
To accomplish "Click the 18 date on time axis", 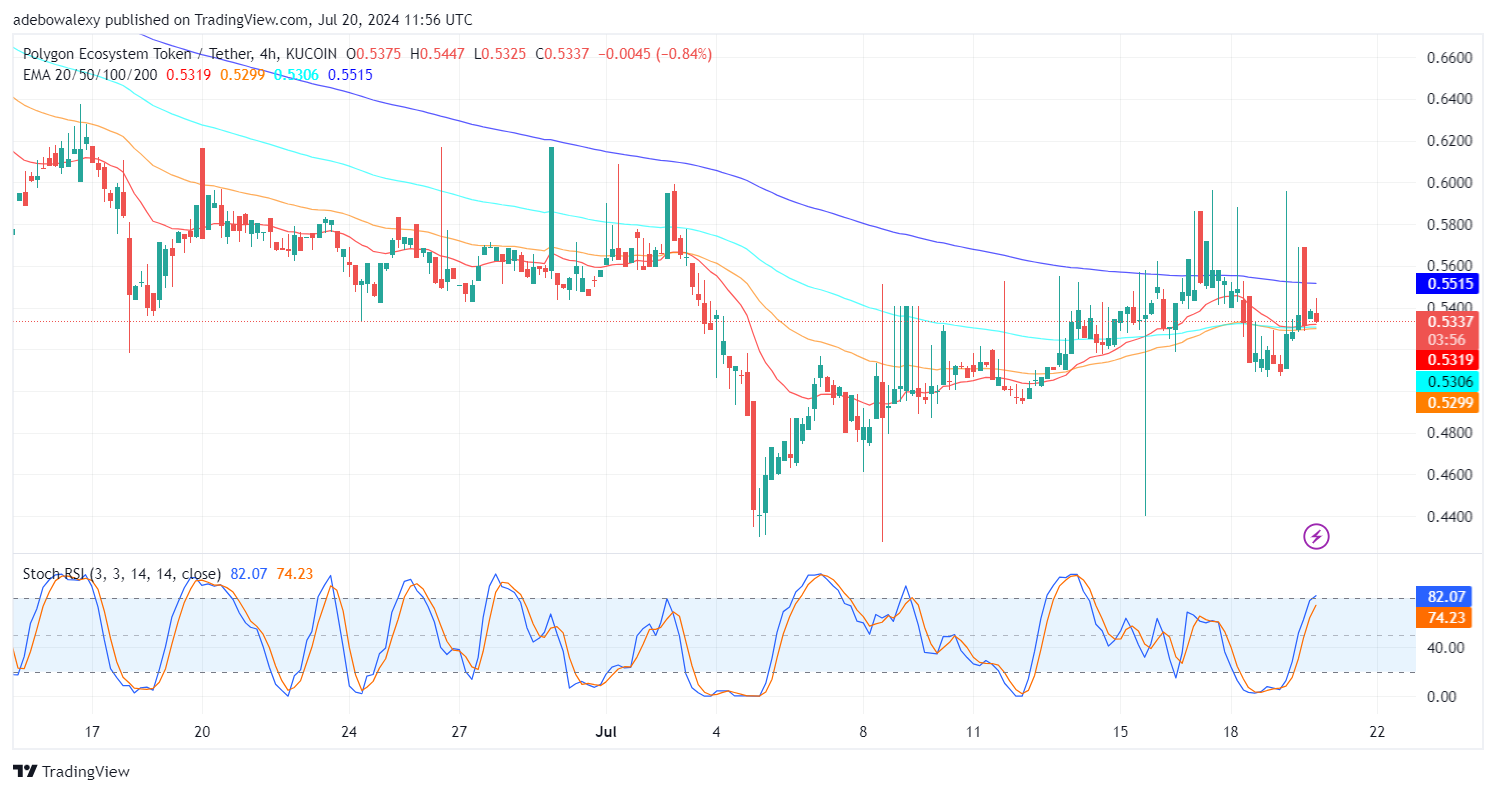I will point(1231,731).
